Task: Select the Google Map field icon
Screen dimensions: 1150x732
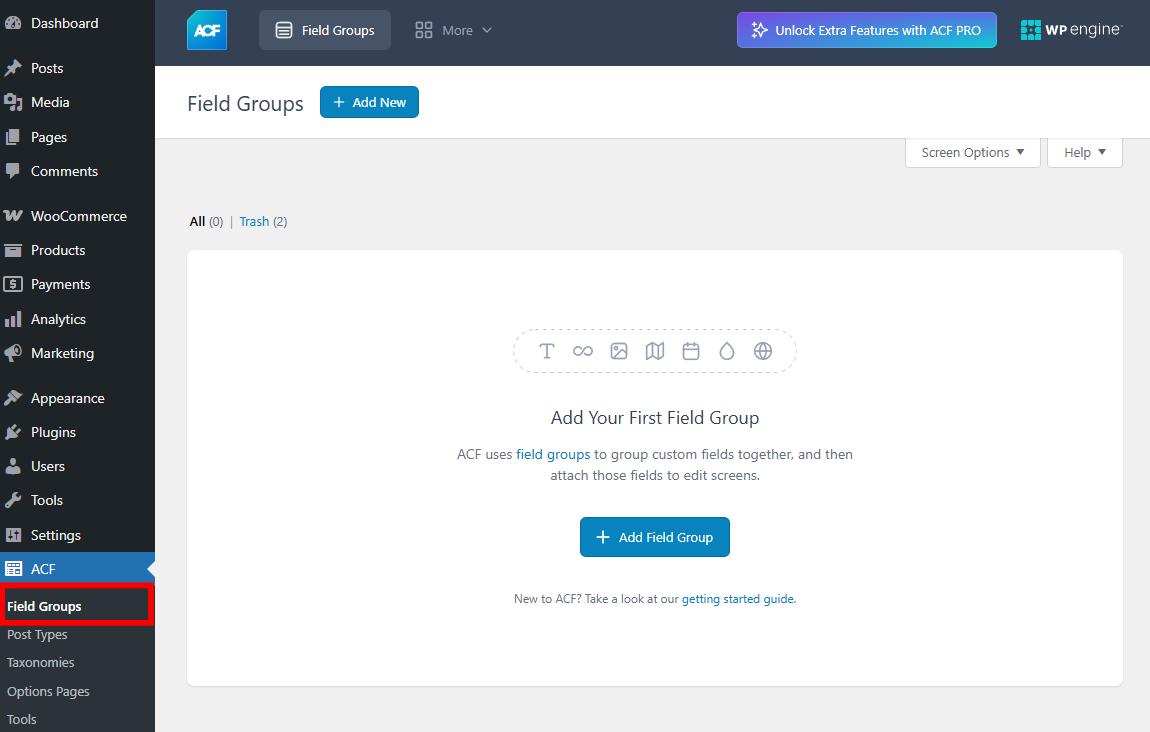Action: (x=655, y=351)
